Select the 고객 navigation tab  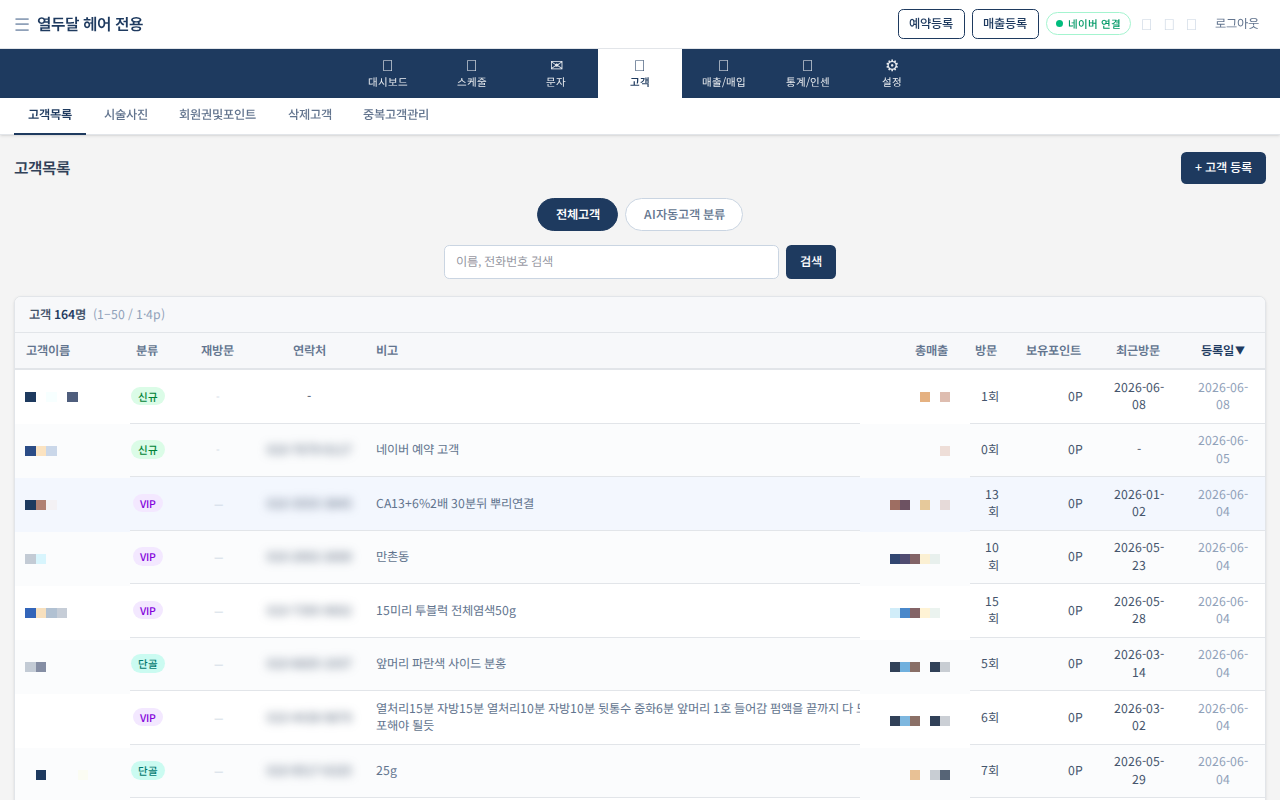pos(640,73)
